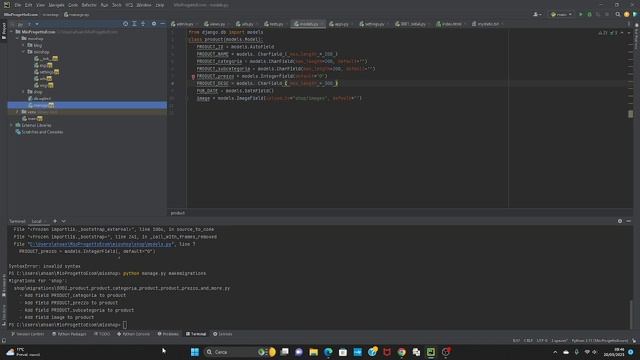This screenshot has height=360, width=640.
Task: Open the Refactor menu
Action: 89,5
